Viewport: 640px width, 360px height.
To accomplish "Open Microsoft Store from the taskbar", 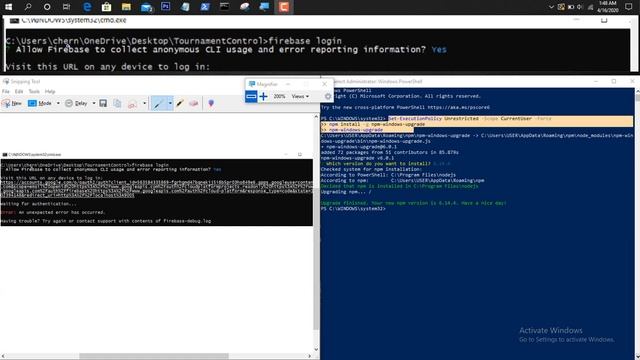I will [x=107, y=7].
